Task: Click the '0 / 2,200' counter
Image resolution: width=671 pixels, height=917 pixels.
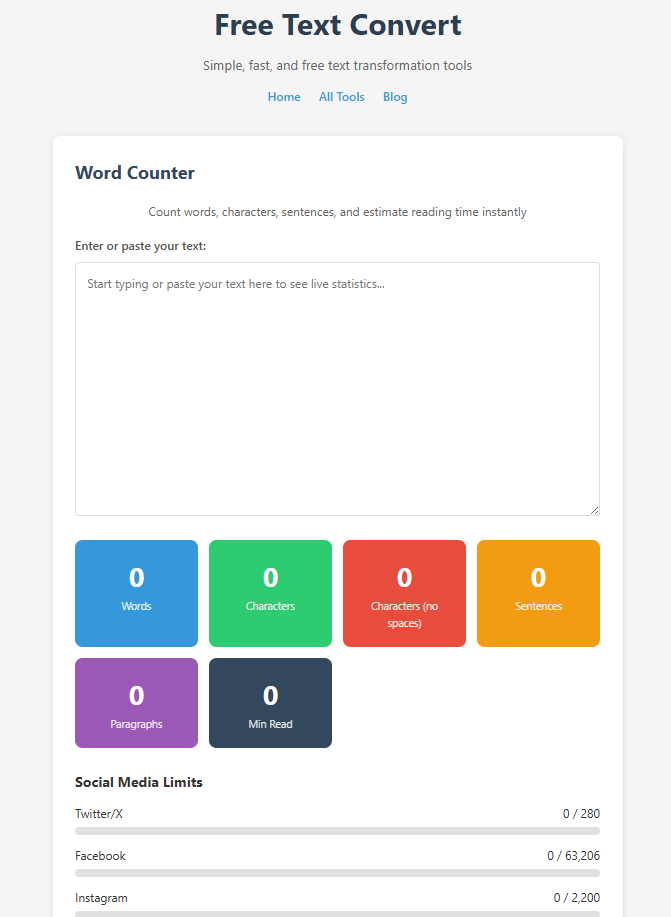Action: pyautogui.click(x=577, y=898)
